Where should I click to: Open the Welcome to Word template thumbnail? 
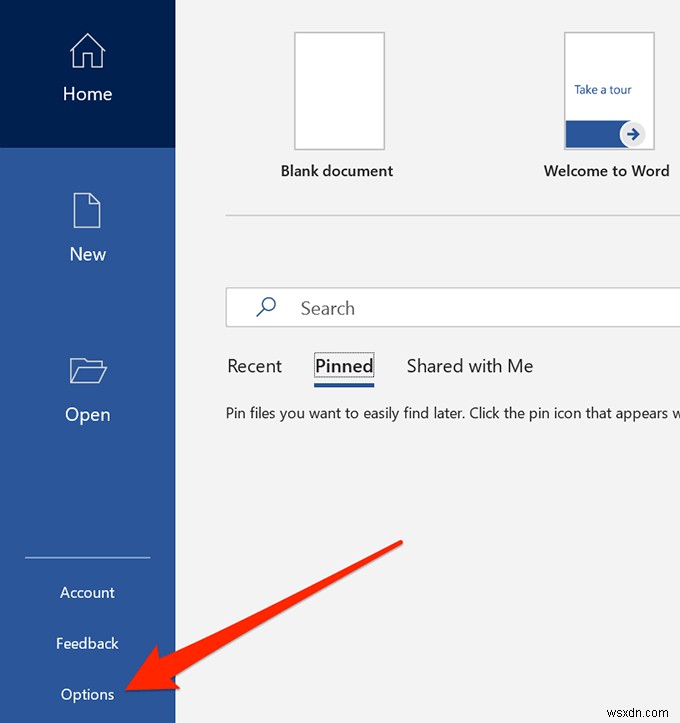[609, 91]
